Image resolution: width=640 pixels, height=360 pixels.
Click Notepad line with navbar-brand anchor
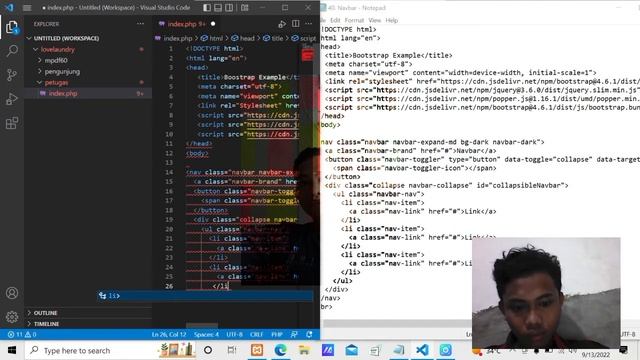click(411, 151)
